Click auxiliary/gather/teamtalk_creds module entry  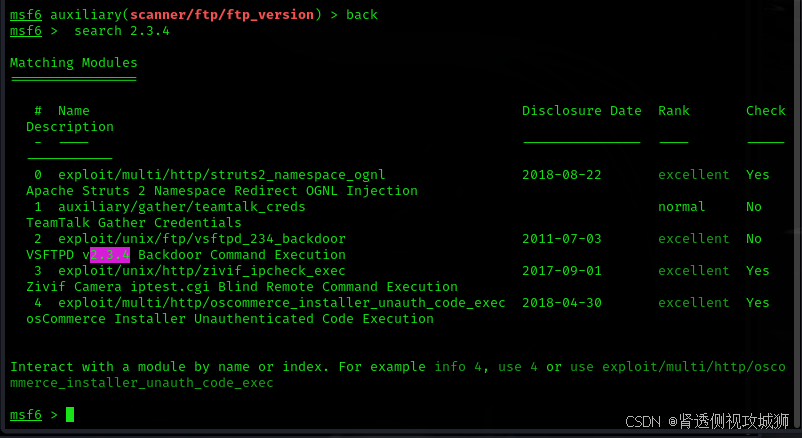click(x=182, y=207)
